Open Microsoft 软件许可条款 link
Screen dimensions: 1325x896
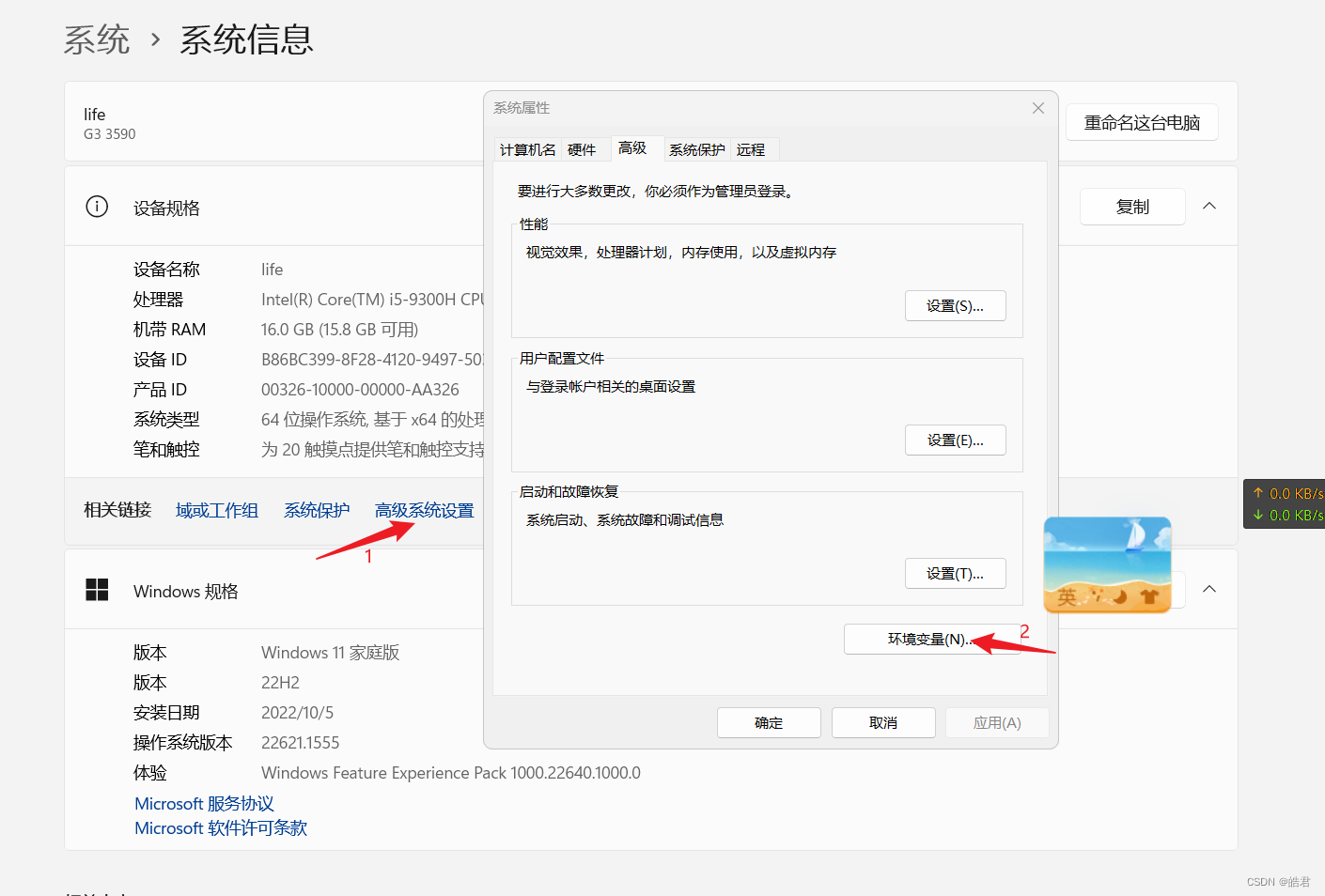coord(221,828)
